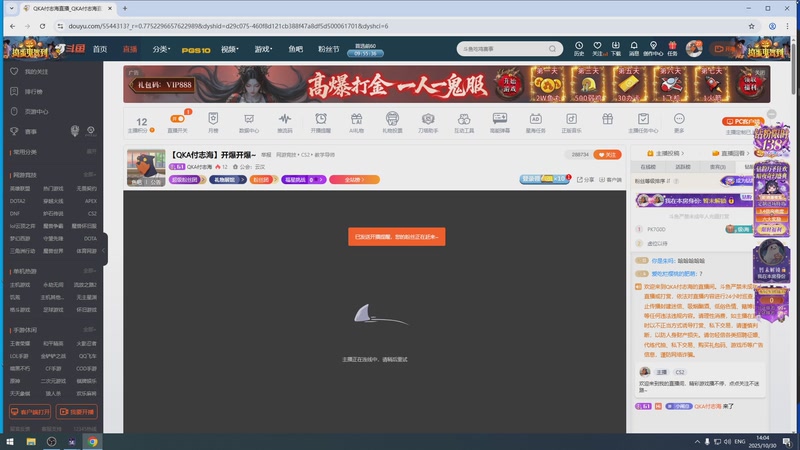Open the 消息 bell notifications icon
800x450 pixels.
(634, 48)
